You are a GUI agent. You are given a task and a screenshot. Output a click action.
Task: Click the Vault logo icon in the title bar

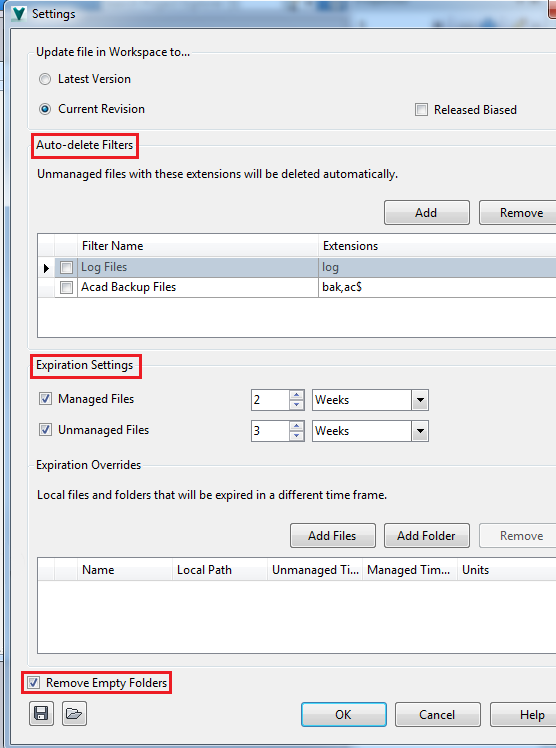(19, 13)
